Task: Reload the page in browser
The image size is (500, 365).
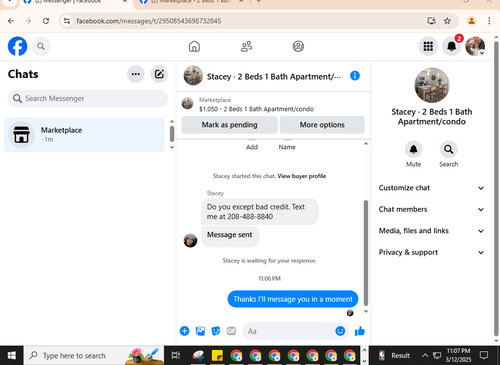Action: click(46, 21)
